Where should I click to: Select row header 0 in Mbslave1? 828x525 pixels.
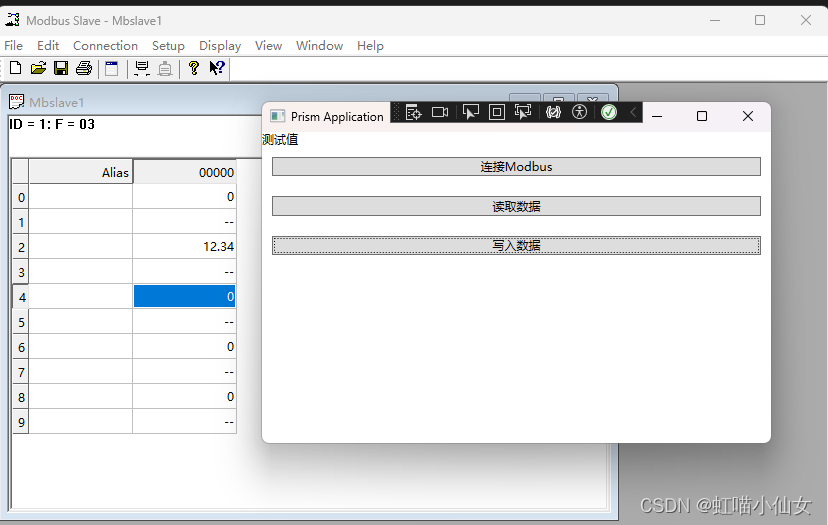(x=21, y=197)
